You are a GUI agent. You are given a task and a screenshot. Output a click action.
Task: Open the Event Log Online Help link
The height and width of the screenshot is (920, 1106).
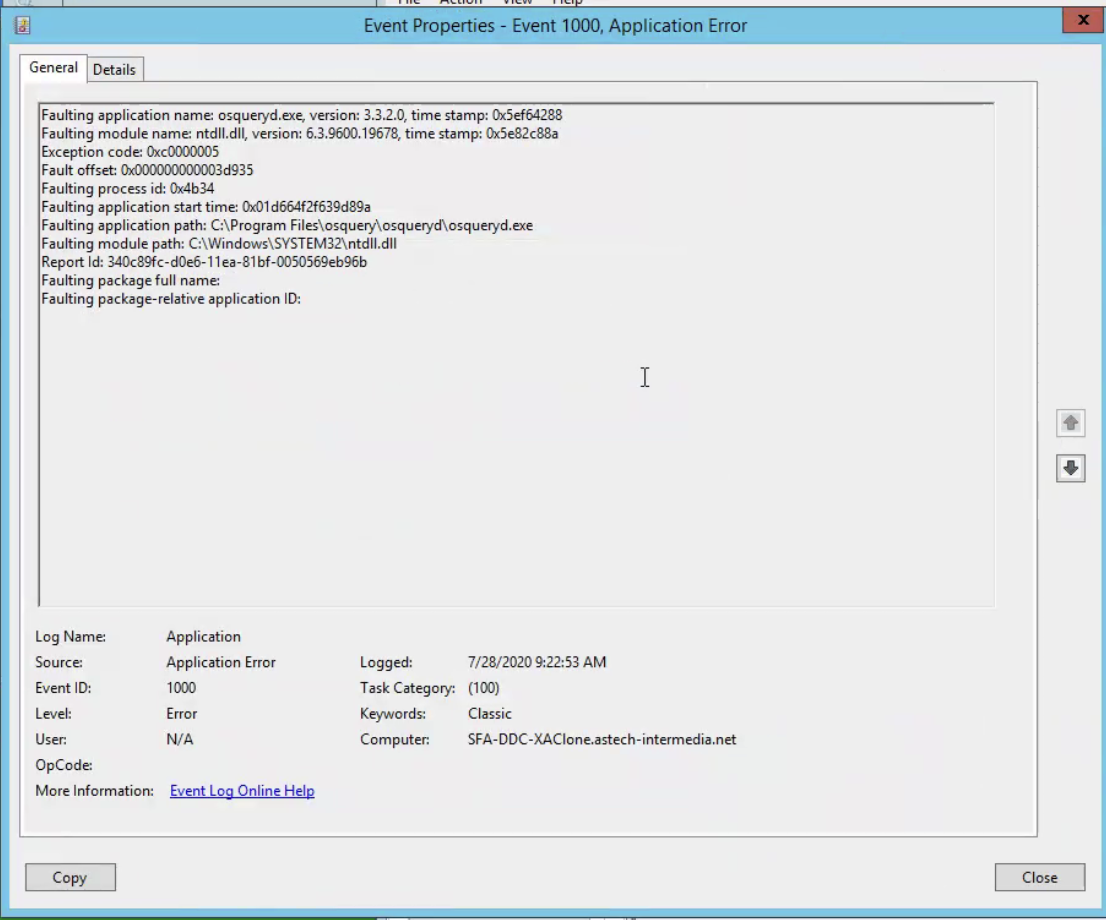click(x=242, y=791)
